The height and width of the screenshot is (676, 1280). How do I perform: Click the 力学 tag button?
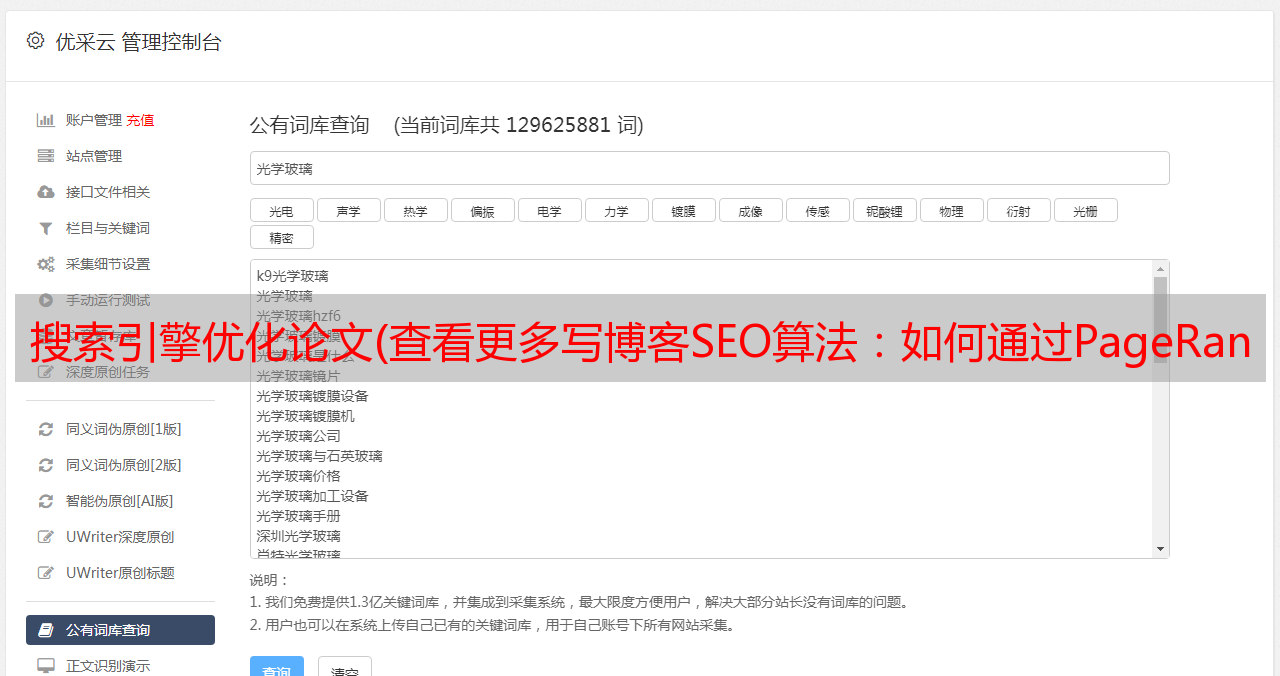[616, 210]
